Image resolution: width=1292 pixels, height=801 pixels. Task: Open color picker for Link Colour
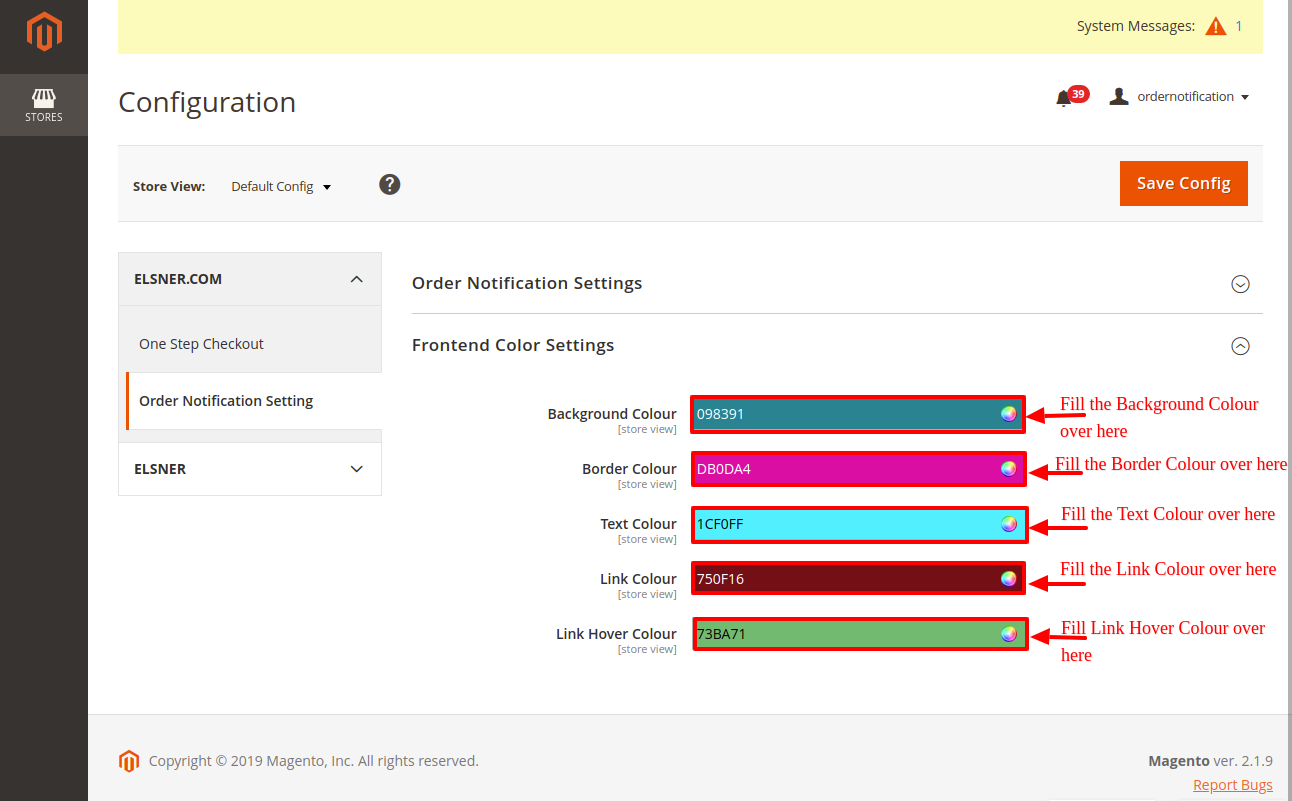[1008, 579]
